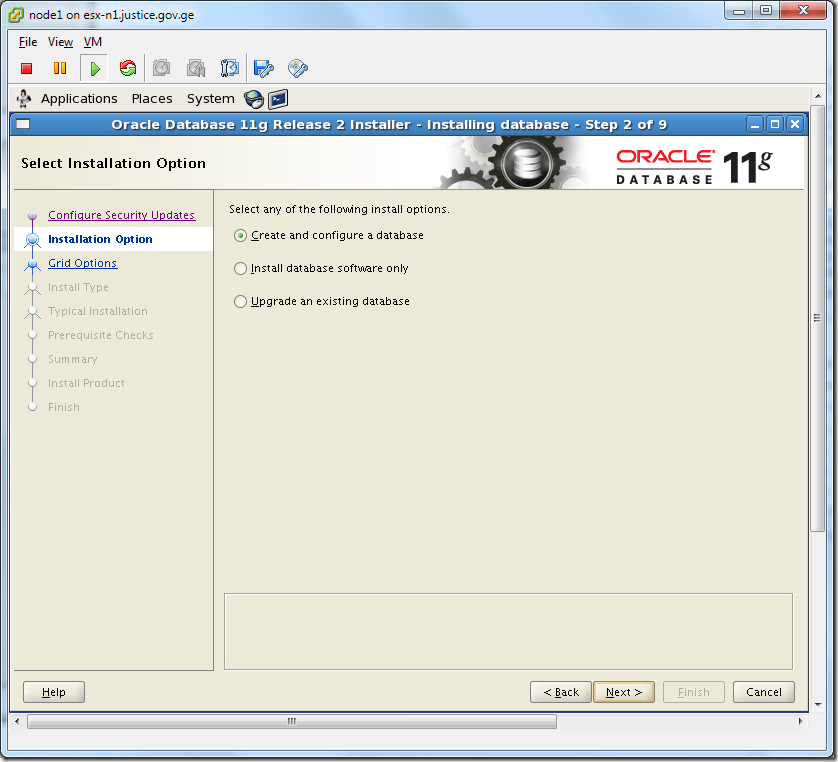
Task: Open the File menu
Action: click(27, 42)
